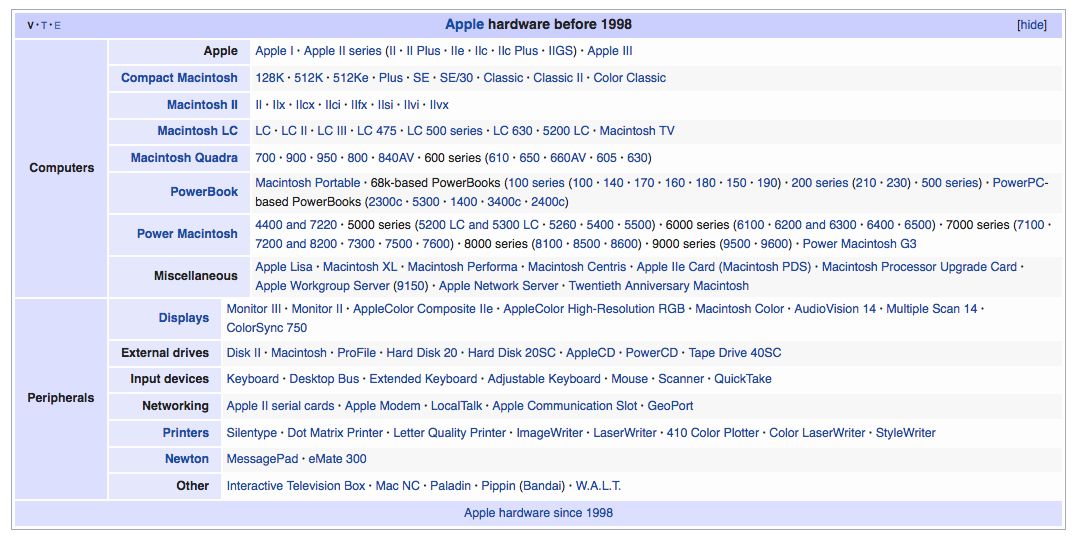Open the 4400 and 7220 link
The image size is (1079, 536).
[296, 225]
